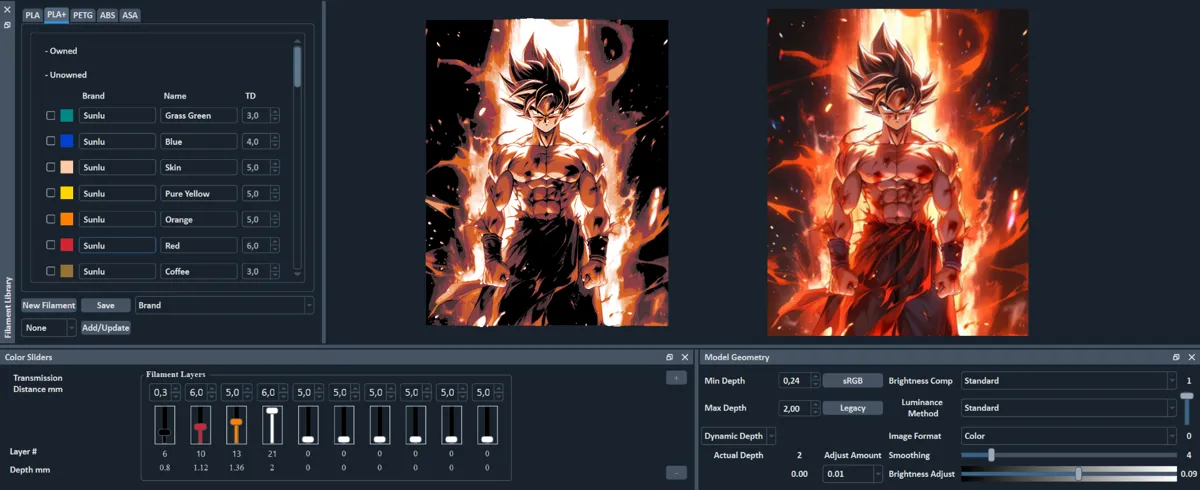
Task: Open the Luminance Method dropdown
Action: click(1069, 408)
